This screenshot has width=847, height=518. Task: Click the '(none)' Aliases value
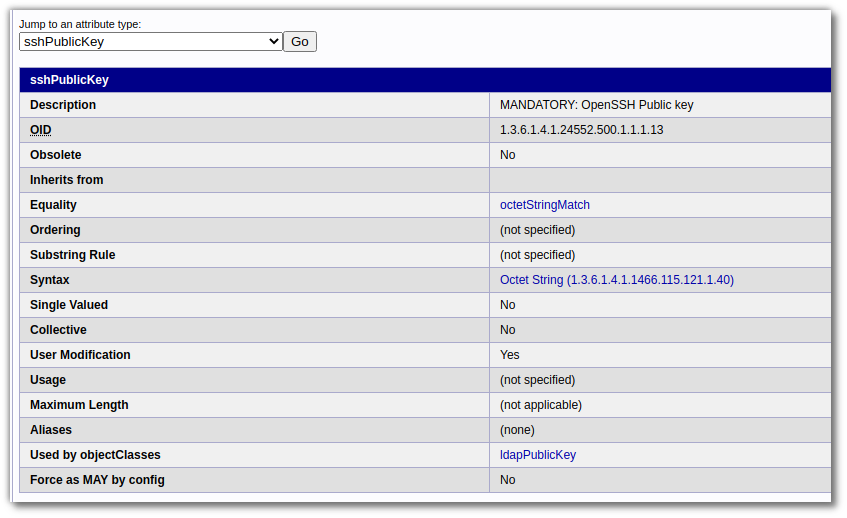tap(517, 430)
